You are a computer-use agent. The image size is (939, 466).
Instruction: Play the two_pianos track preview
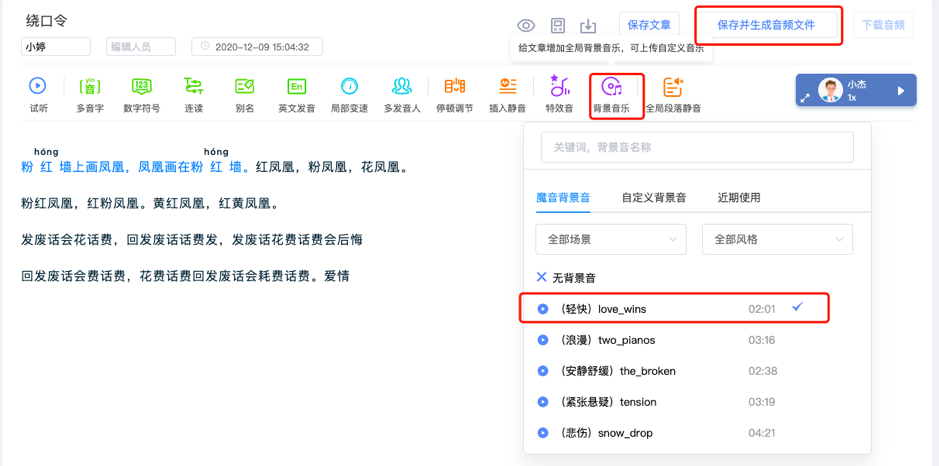point(543,340)
